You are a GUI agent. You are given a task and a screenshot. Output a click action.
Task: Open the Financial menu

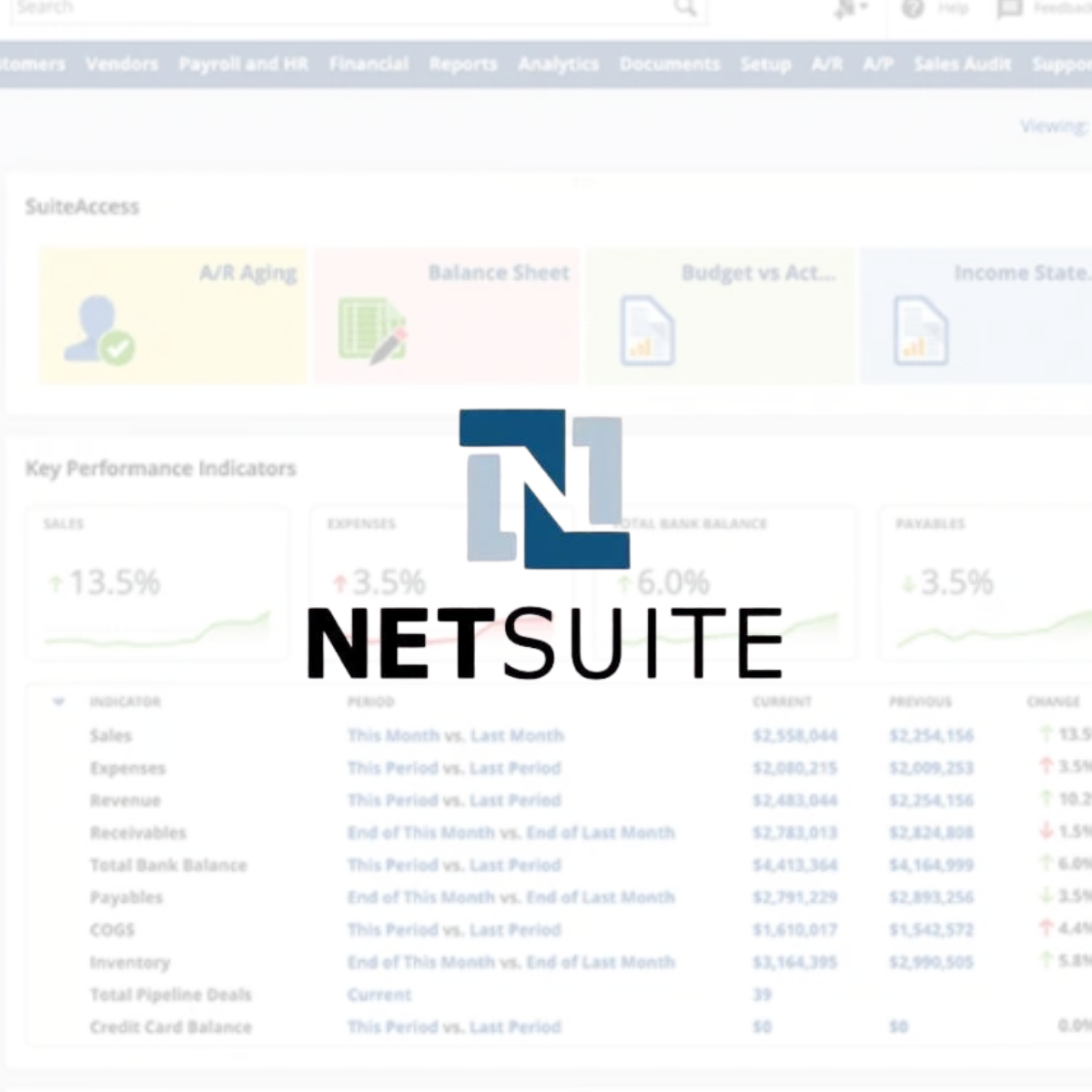[x=369, y=64]
